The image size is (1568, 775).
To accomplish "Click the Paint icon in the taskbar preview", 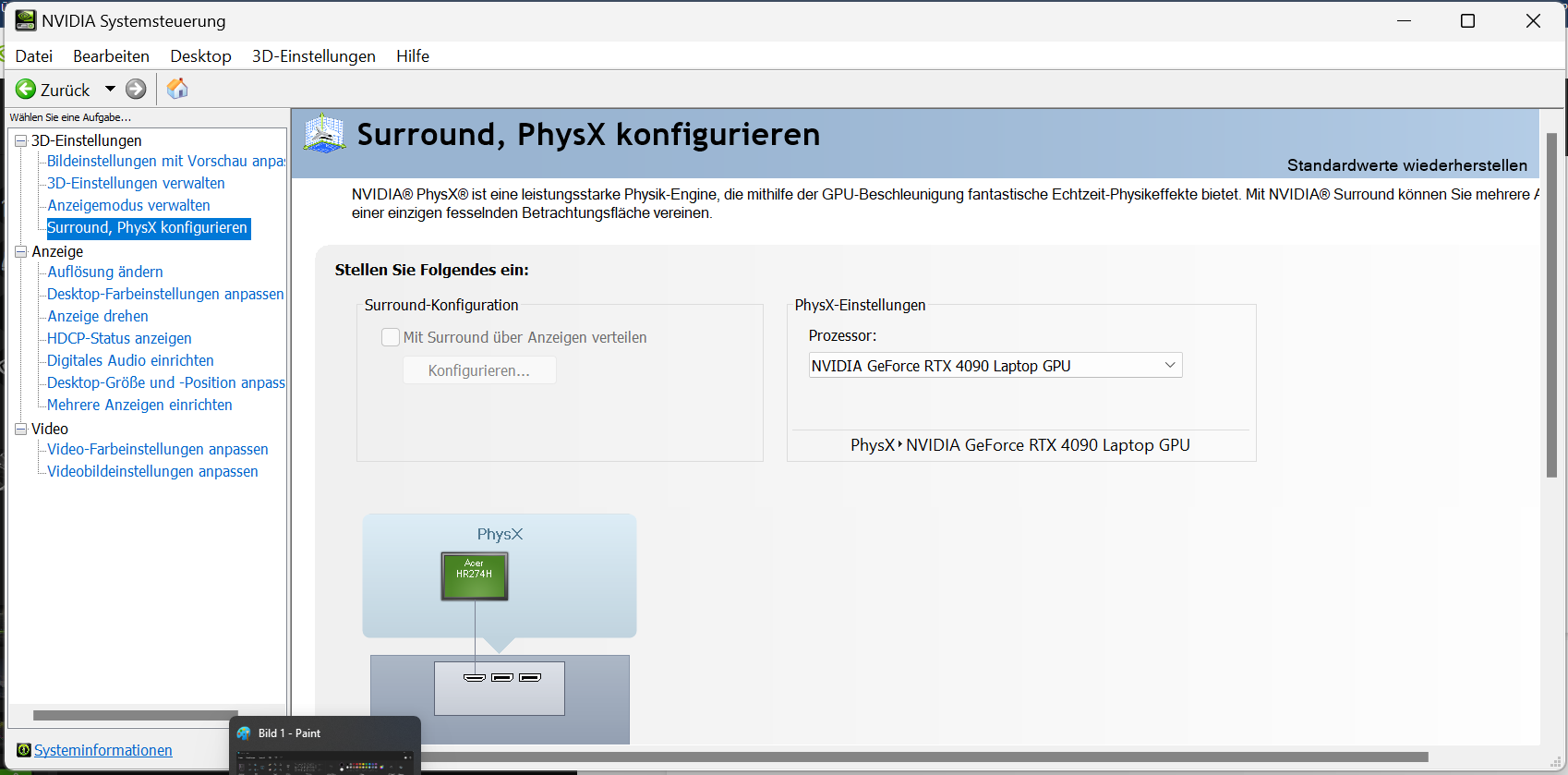I will pyautogui.click(x=244, y=733).
